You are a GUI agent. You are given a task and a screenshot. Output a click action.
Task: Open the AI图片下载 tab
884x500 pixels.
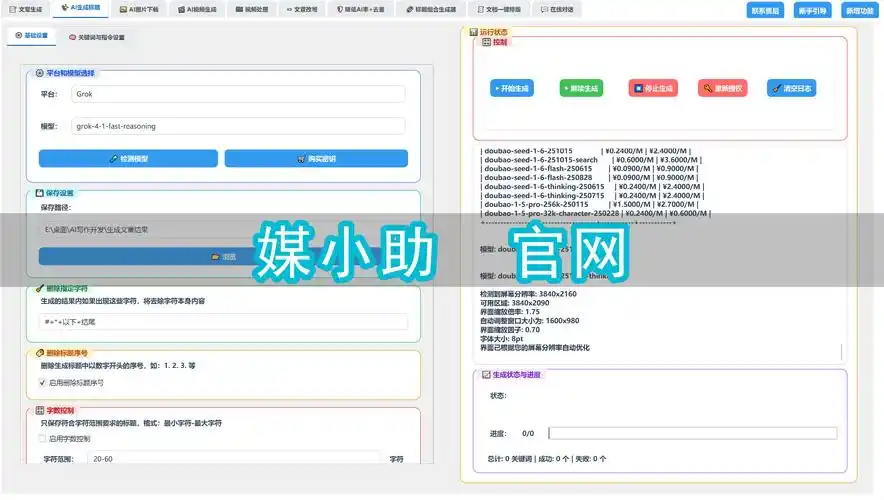pyautogui.click(x=139, y=9)
